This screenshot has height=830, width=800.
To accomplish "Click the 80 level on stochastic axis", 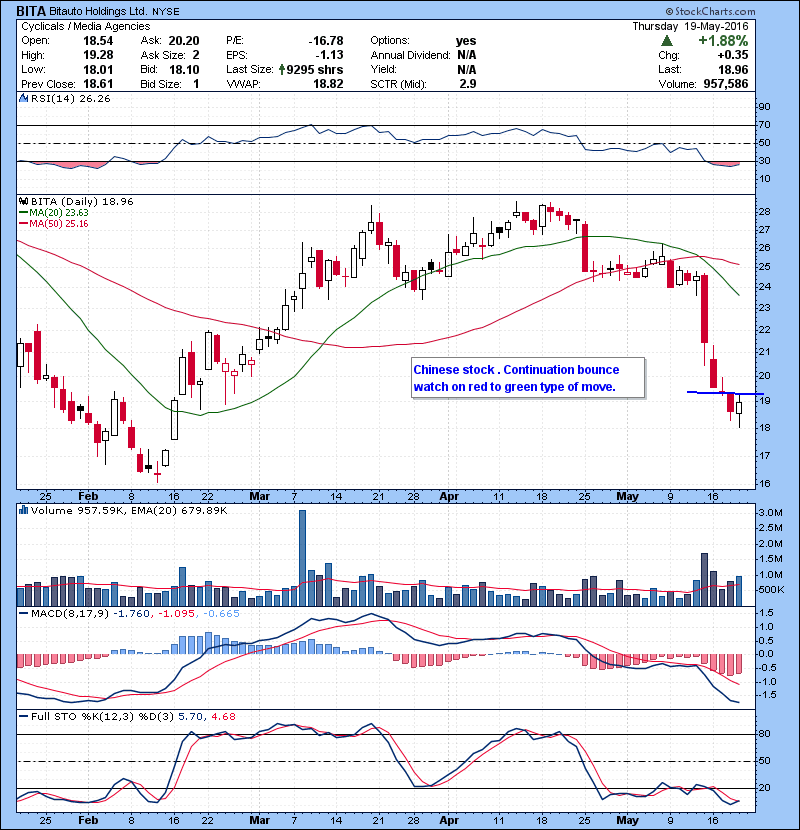I will point(764,734).
